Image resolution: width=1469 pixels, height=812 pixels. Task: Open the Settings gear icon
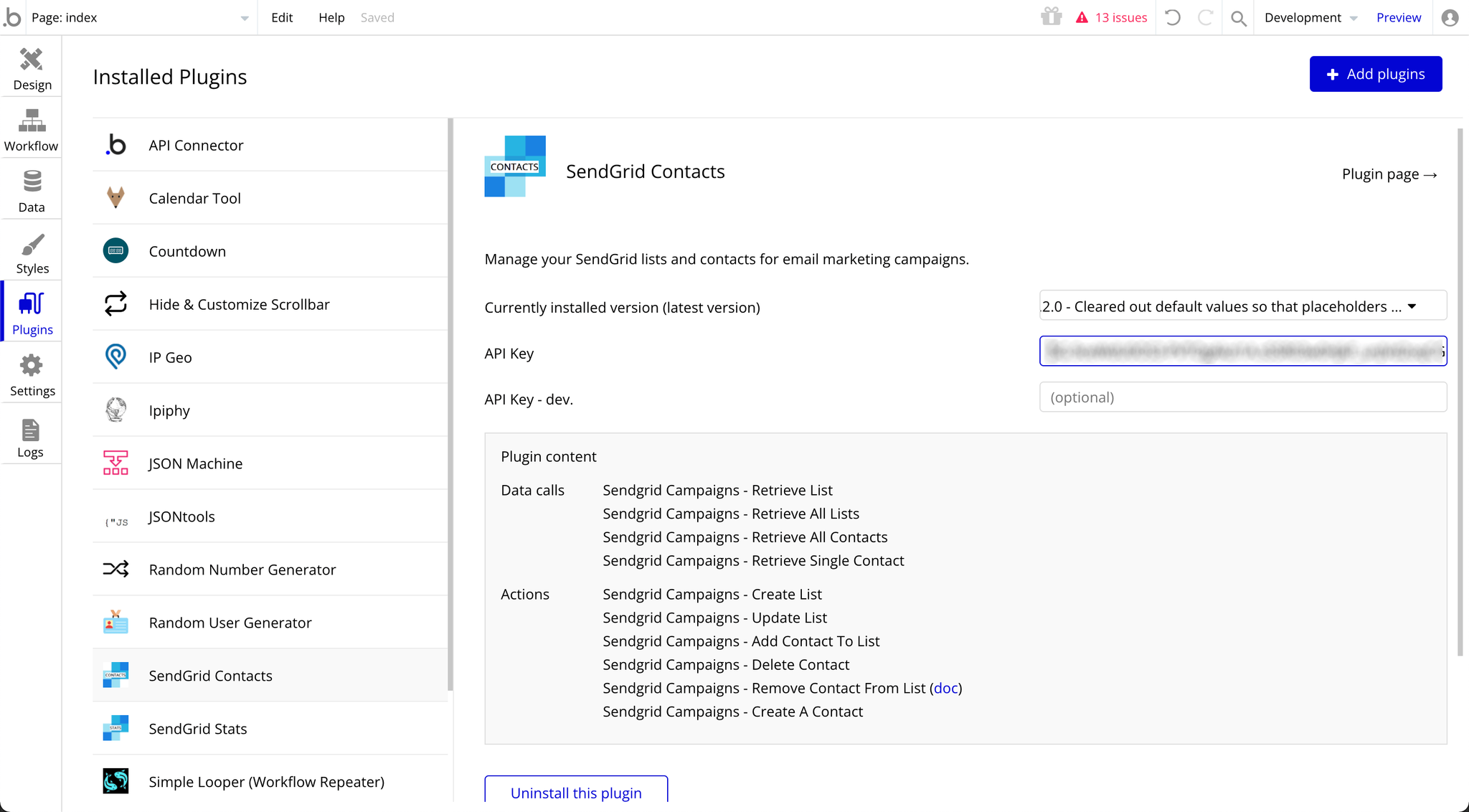tap(31, 366)
